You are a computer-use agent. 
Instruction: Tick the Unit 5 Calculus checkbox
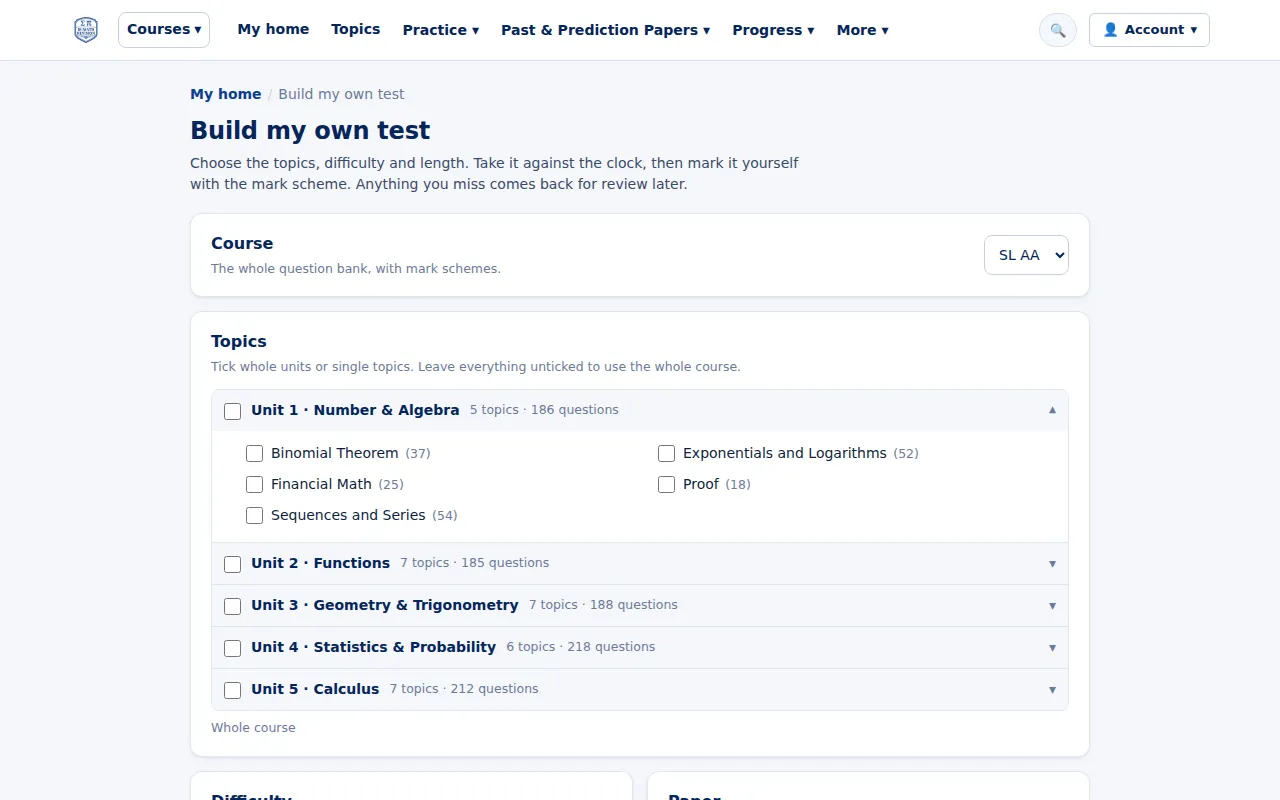232,690
